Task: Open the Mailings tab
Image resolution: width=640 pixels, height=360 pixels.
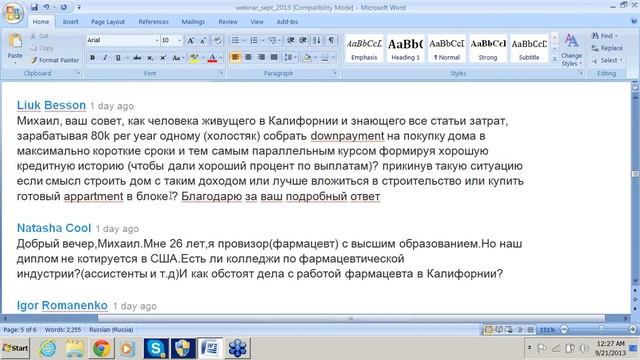Action: pyautogui.click(x=193, y=22)
